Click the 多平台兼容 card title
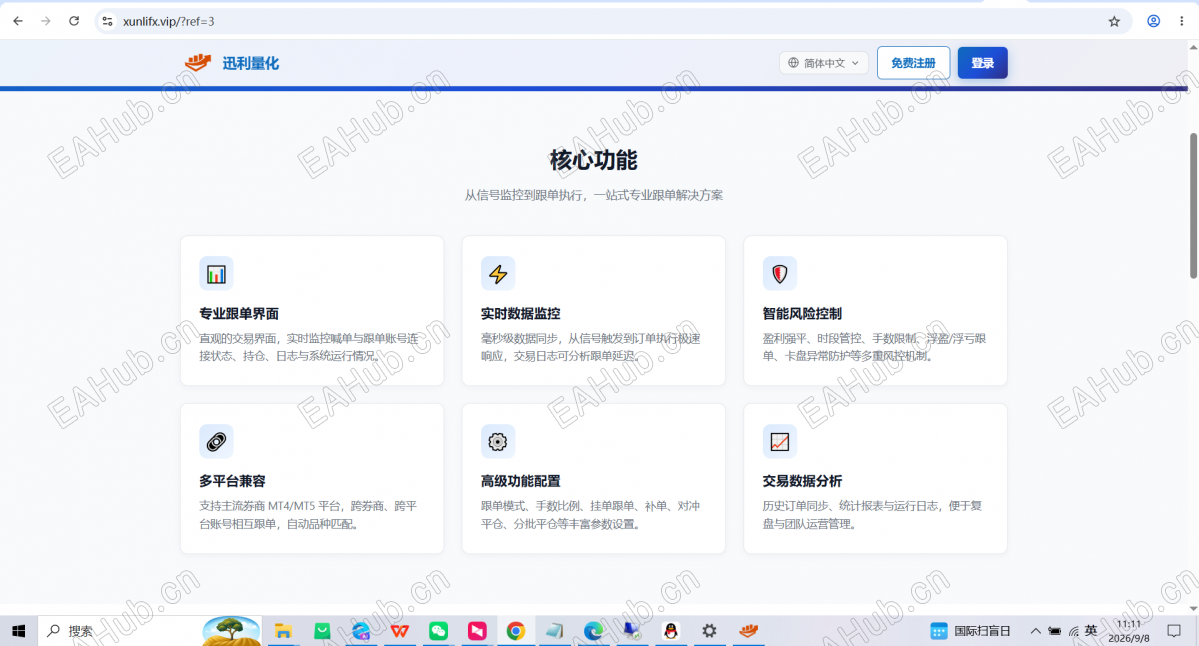The width and height of the screenshot is (1199, 646). click(232, 481)
